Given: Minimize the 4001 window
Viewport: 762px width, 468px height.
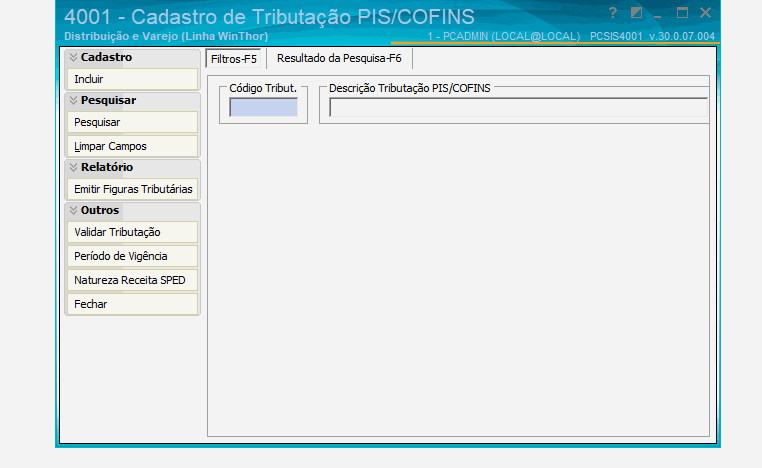Looking at the screenshot, I should [x=658, y=17].
